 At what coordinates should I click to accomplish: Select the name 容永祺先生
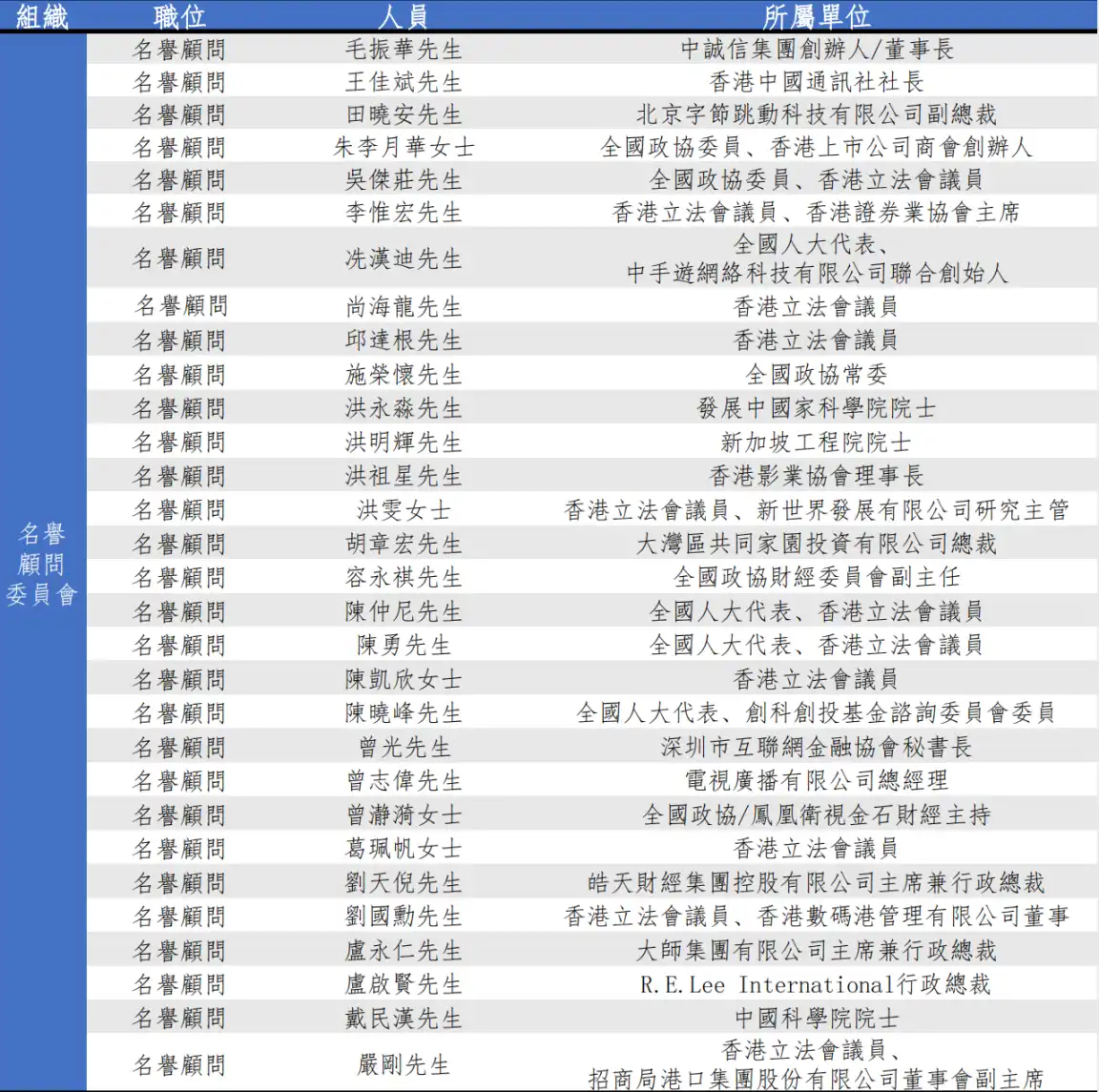coord(404,577)
